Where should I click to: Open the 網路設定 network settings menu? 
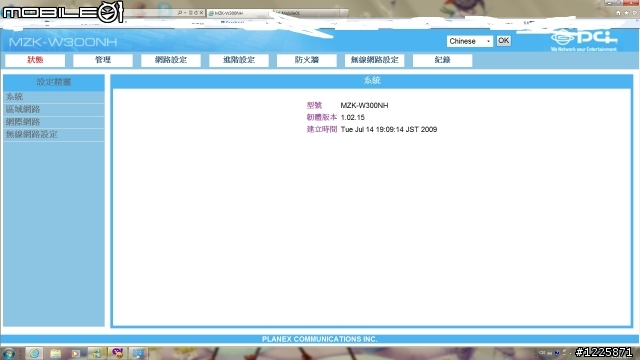[171, 60]
